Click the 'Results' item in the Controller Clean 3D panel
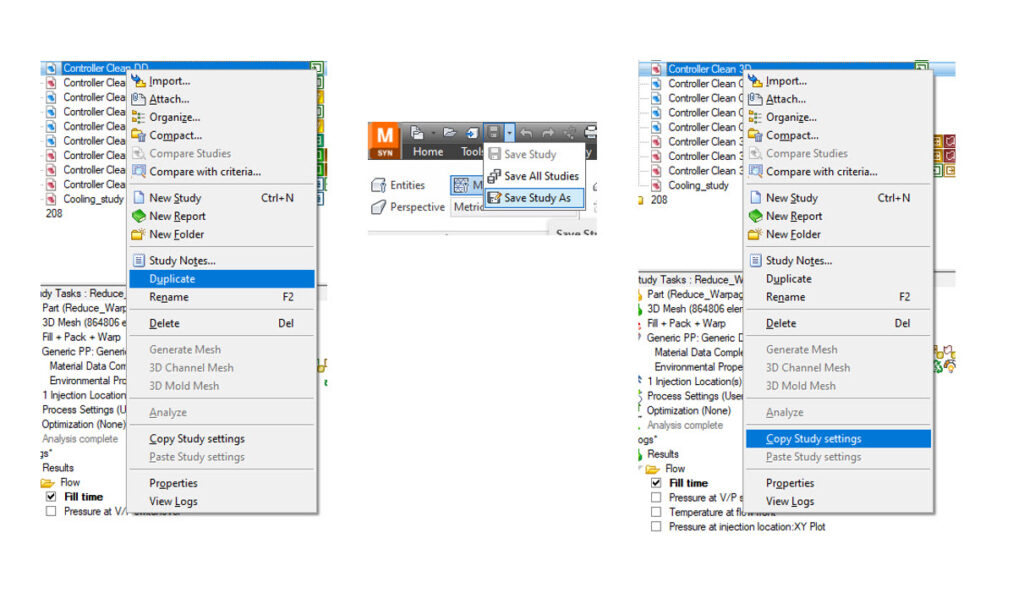The width and height of the screenshot is (1024, 599). (663, 454)
